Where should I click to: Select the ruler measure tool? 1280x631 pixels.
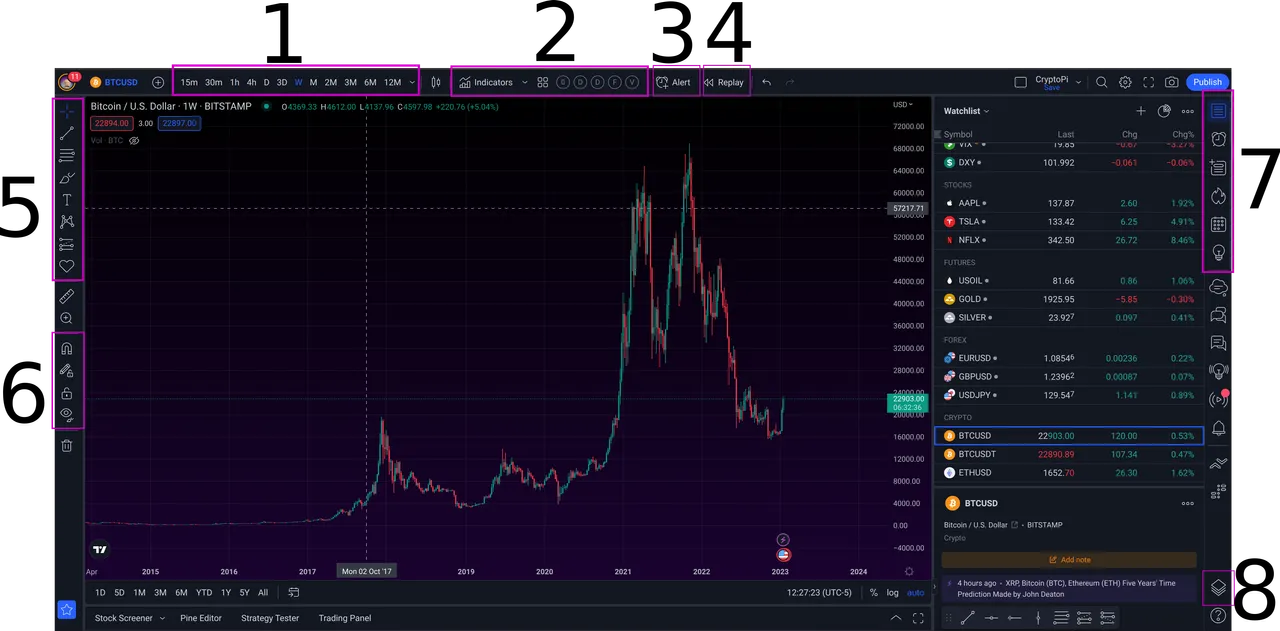(x=67, y=296)
